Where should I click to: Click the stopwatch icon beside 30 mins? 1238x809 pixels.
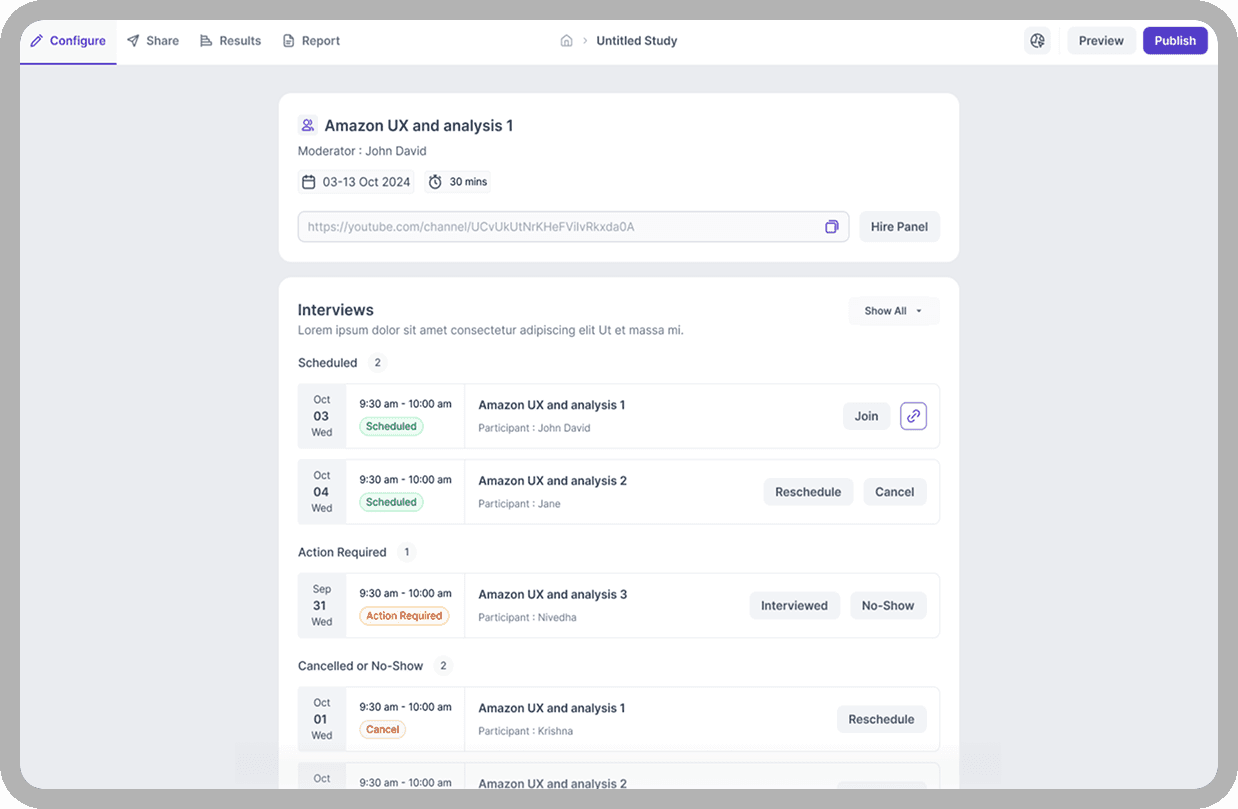(435, 182)
